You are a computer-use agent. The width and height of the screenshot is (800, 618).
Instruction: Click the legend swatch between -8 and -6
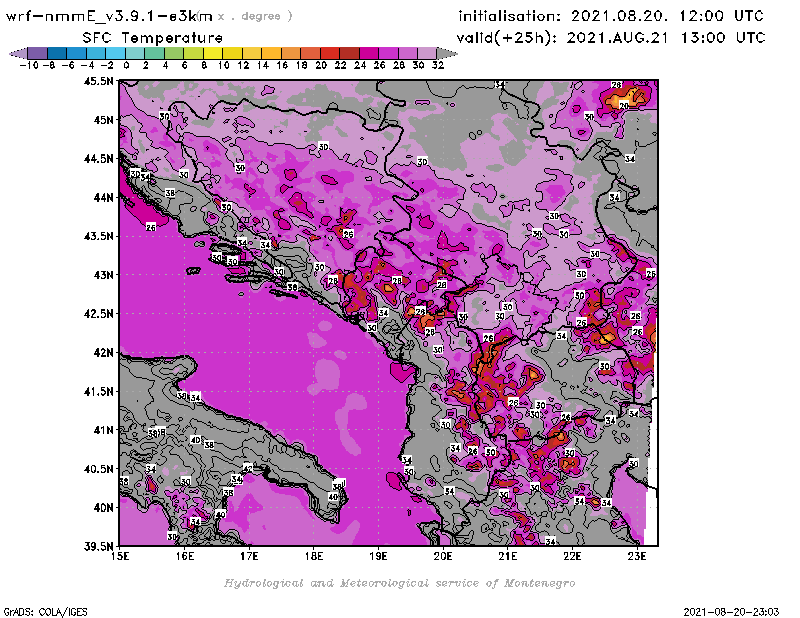57,53
